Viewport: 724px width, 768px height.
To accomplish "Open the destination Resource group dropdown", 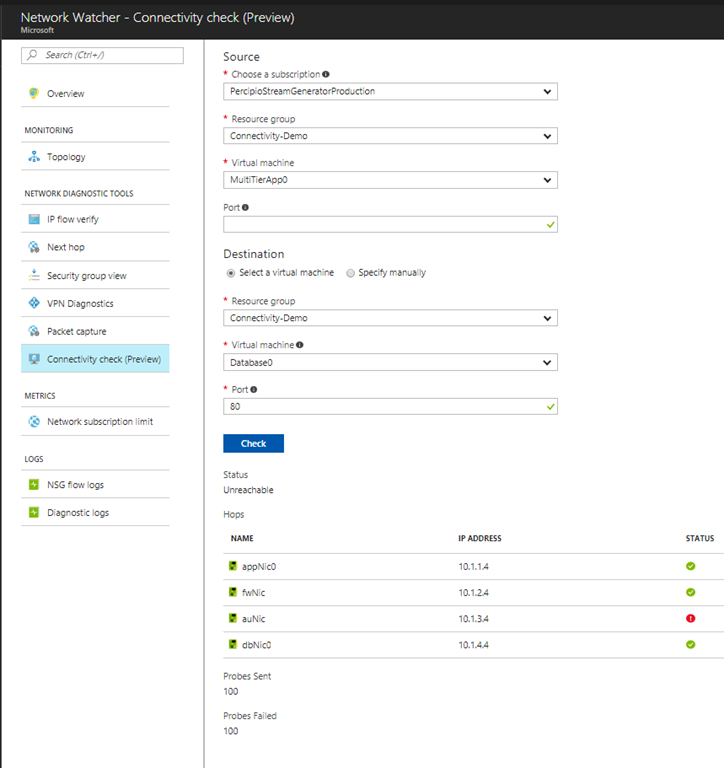I will coord(390,318).
